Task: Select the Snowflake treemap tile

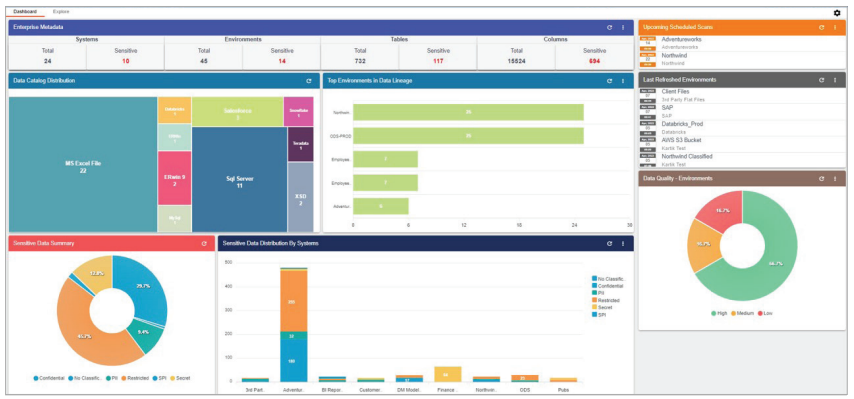Action: [298, 112]
